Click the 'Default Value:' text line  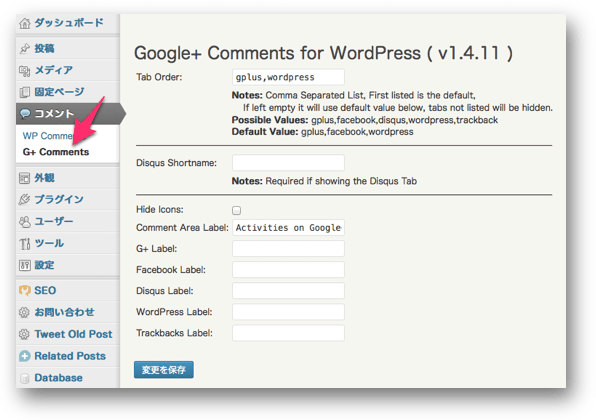322,132
